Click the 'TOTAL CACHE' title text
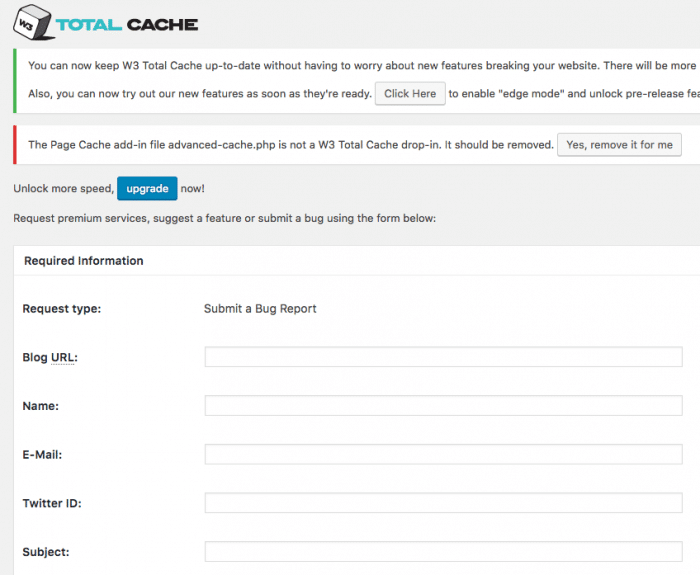The image size is (700, 575). click(127, 25)
